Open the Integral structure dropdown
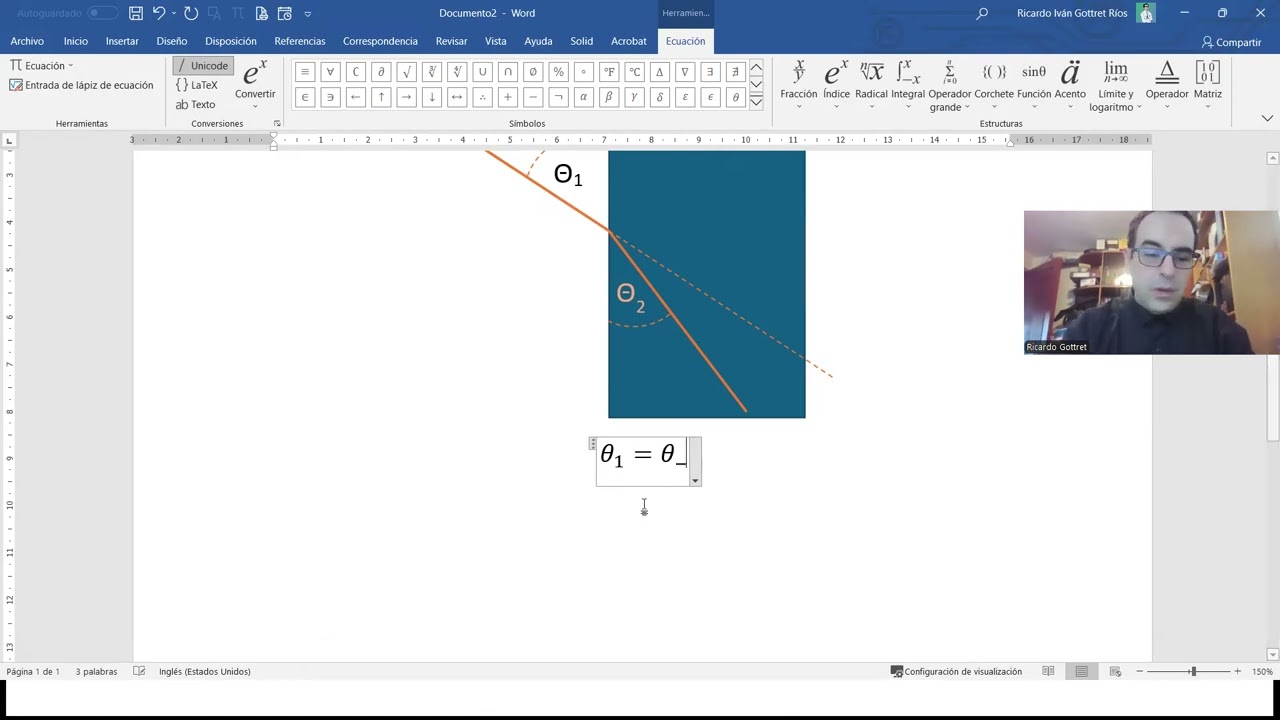 coord(908,84)
